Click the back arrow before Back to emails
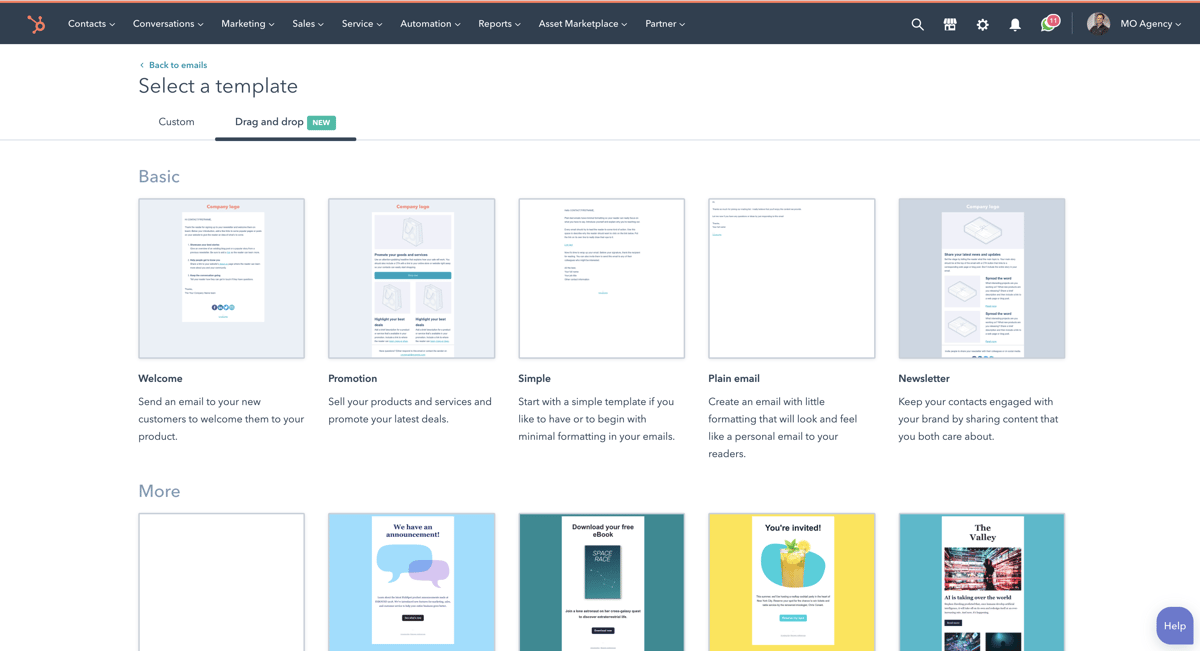The height and width of the screenshot is (651, 1200). click(142, 65)
